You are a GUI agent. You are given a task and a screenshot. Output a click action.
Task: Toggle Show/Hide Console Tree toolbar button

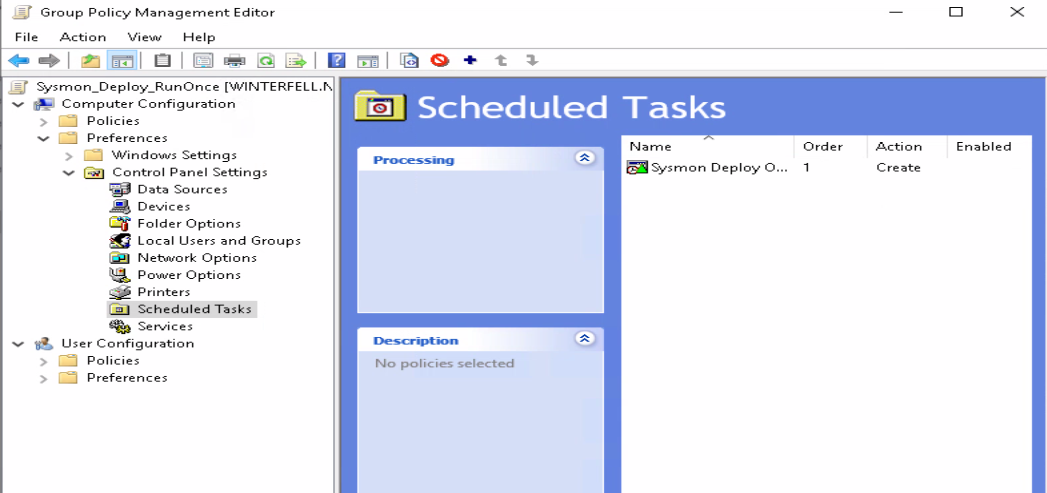click(x=122, y=61)
